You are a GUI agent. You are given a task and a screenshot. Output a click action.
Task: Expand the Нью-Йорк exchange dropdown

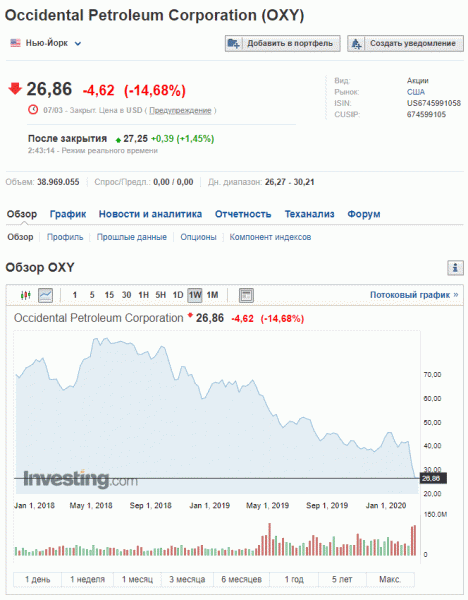[x=78, y=44]
